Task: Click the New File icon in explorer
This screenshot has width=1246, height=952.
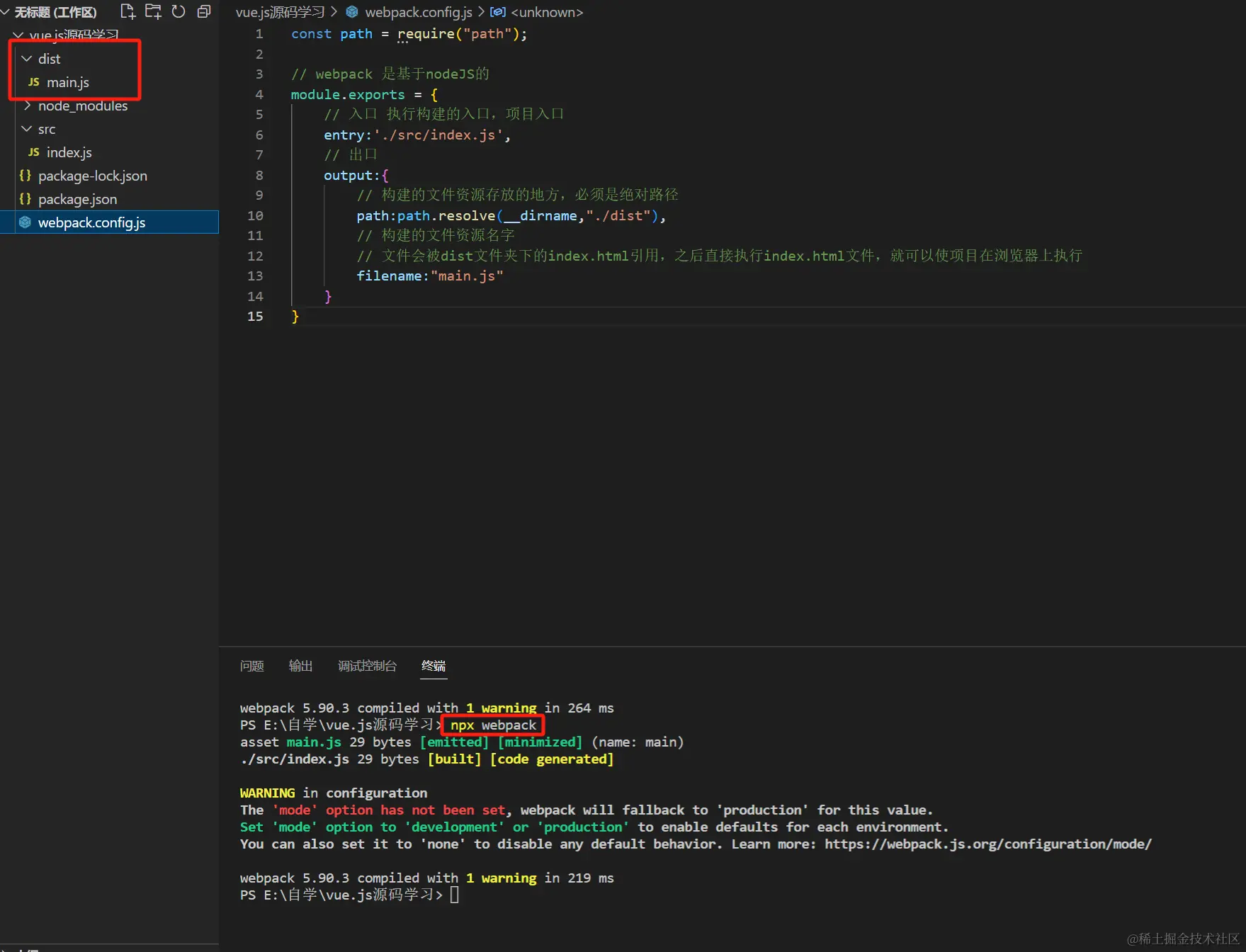Action: tap(128, 11)
